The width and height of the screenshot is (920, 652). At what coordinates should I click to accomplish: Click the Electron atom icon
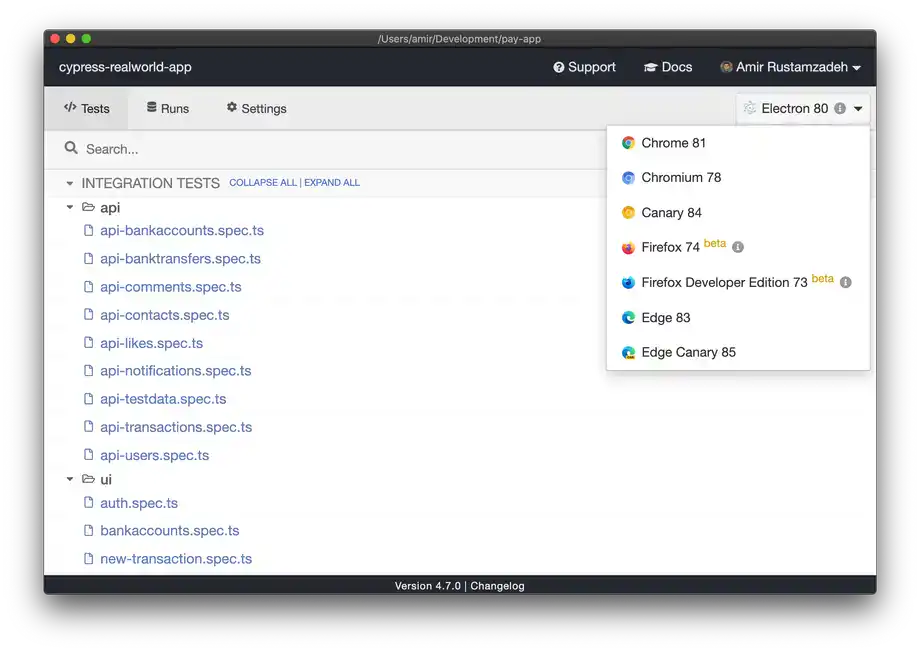click(750, 108)
